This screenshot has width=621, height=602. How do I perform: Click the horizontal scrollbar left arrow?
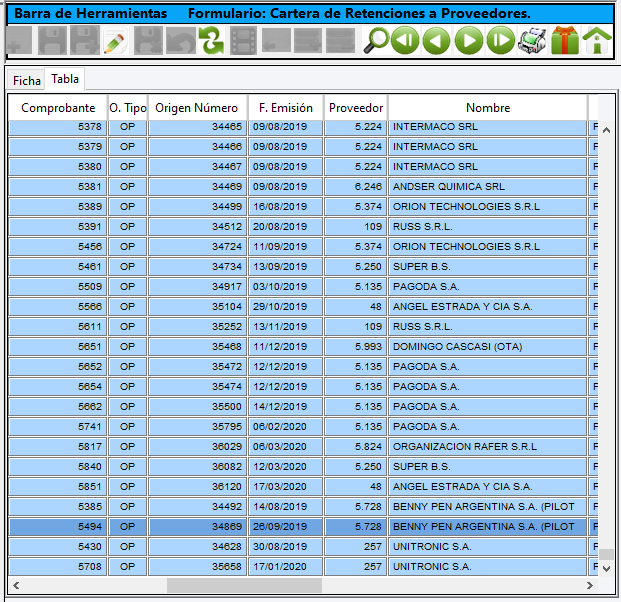pyautogui.click(x=16, y=585)
